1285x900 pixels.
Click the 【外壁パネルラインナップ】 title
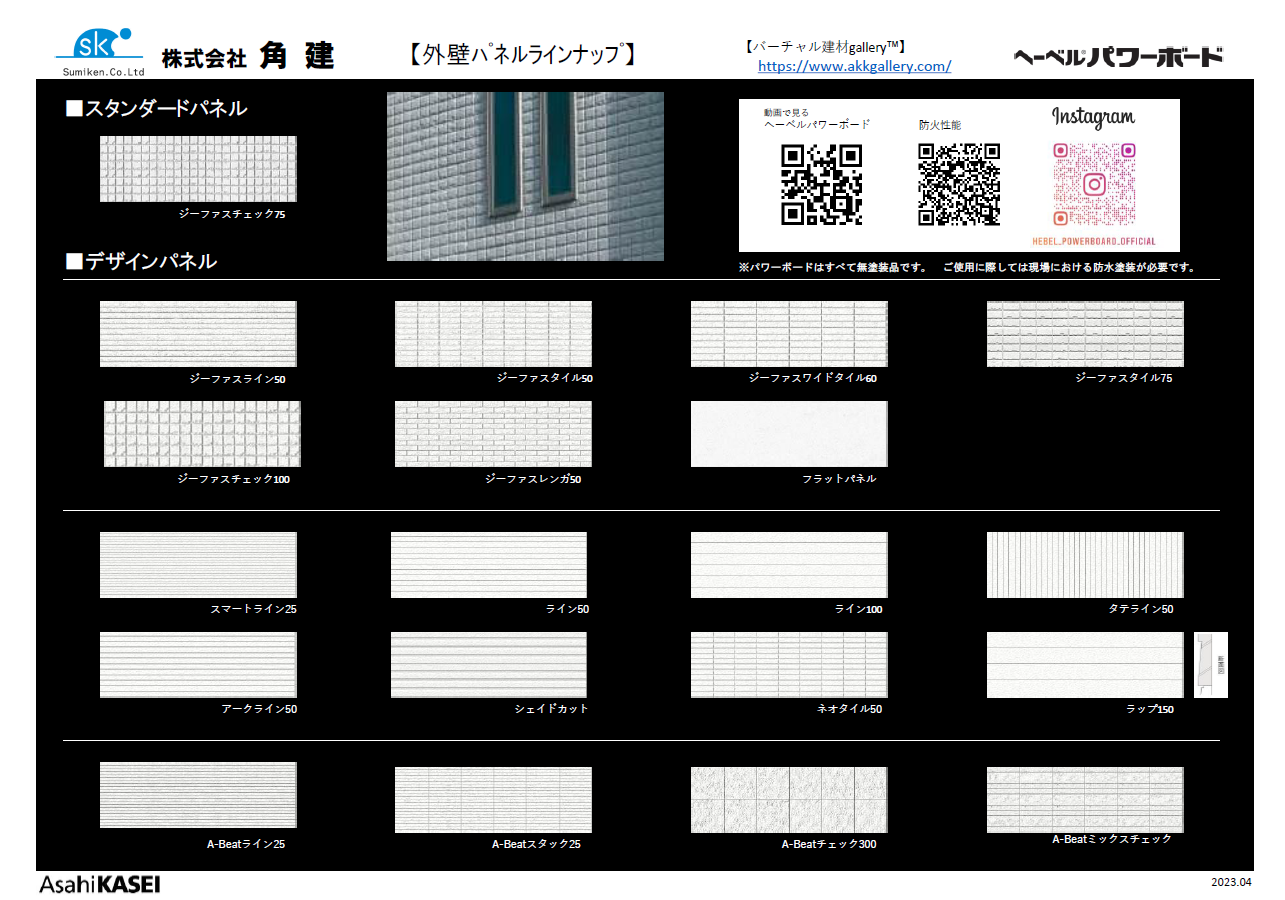523,55
